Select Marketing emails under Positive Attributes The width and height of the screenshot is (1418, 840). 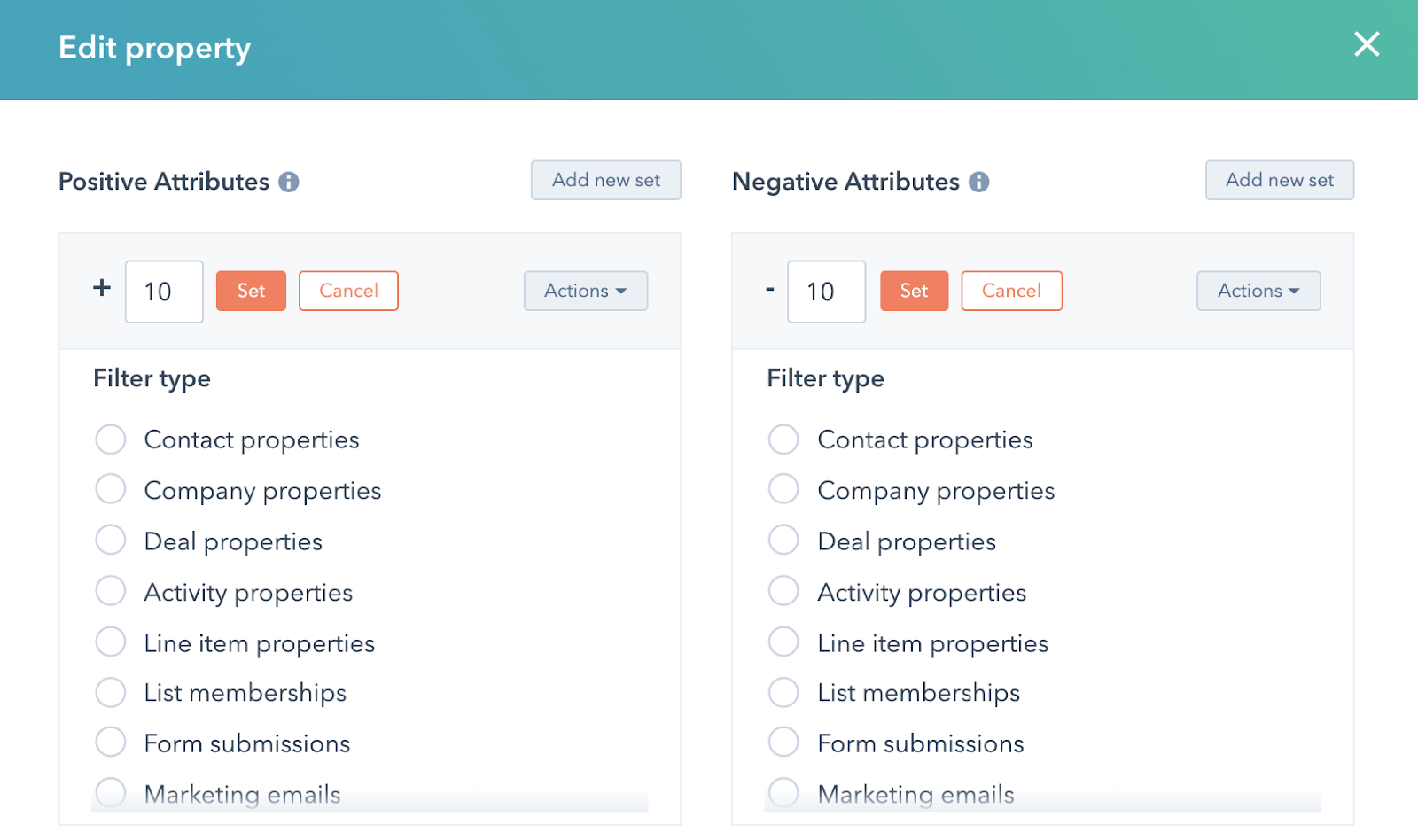111,793
